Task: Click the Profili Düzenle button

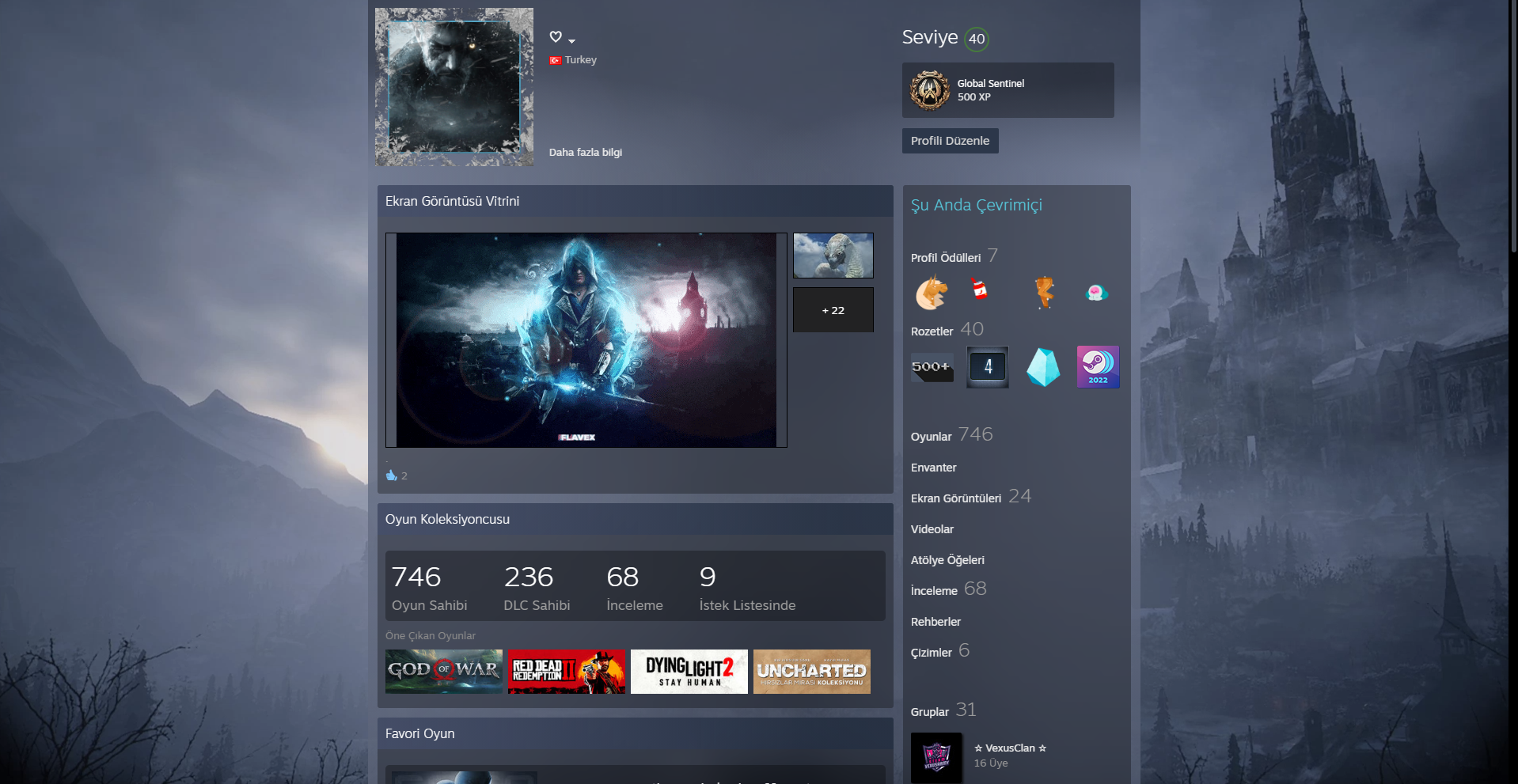Action: click(x=951, y=141)
